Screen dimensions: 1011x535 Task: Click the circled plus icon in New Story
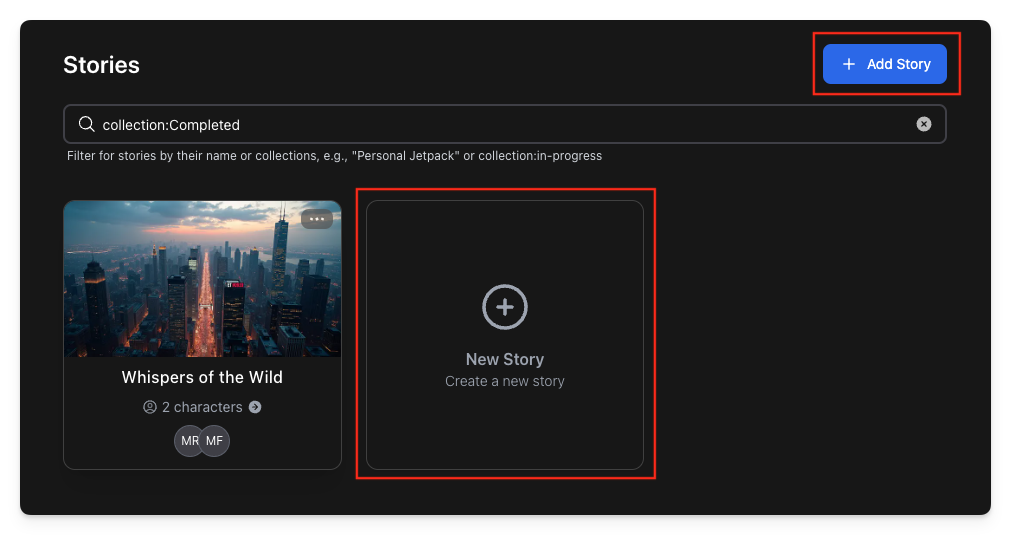click(505, 306)
